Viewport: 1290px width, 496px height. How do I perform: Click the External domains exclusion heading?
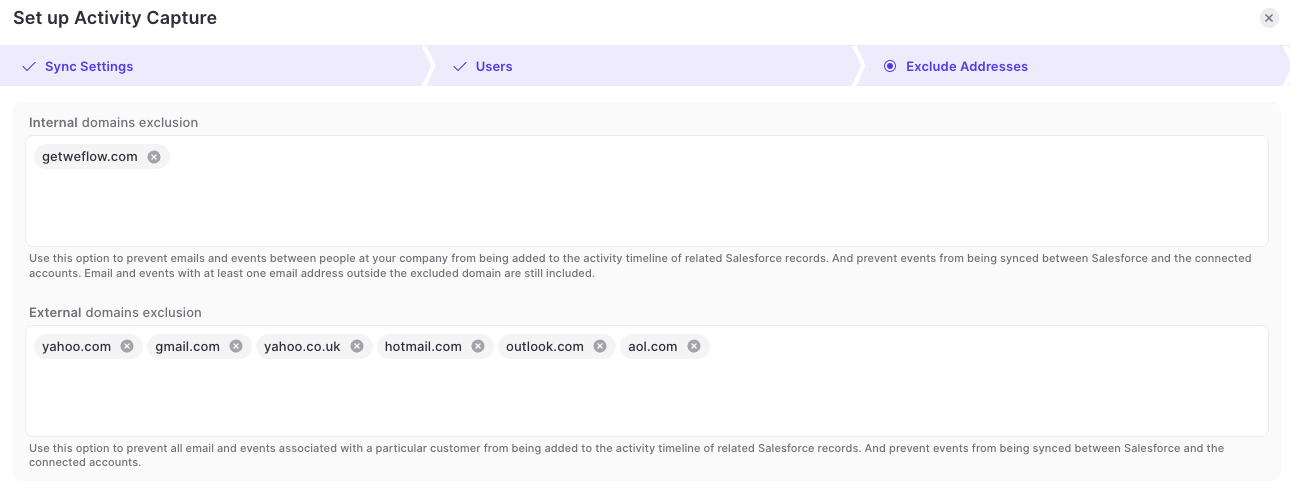point(115,313)
